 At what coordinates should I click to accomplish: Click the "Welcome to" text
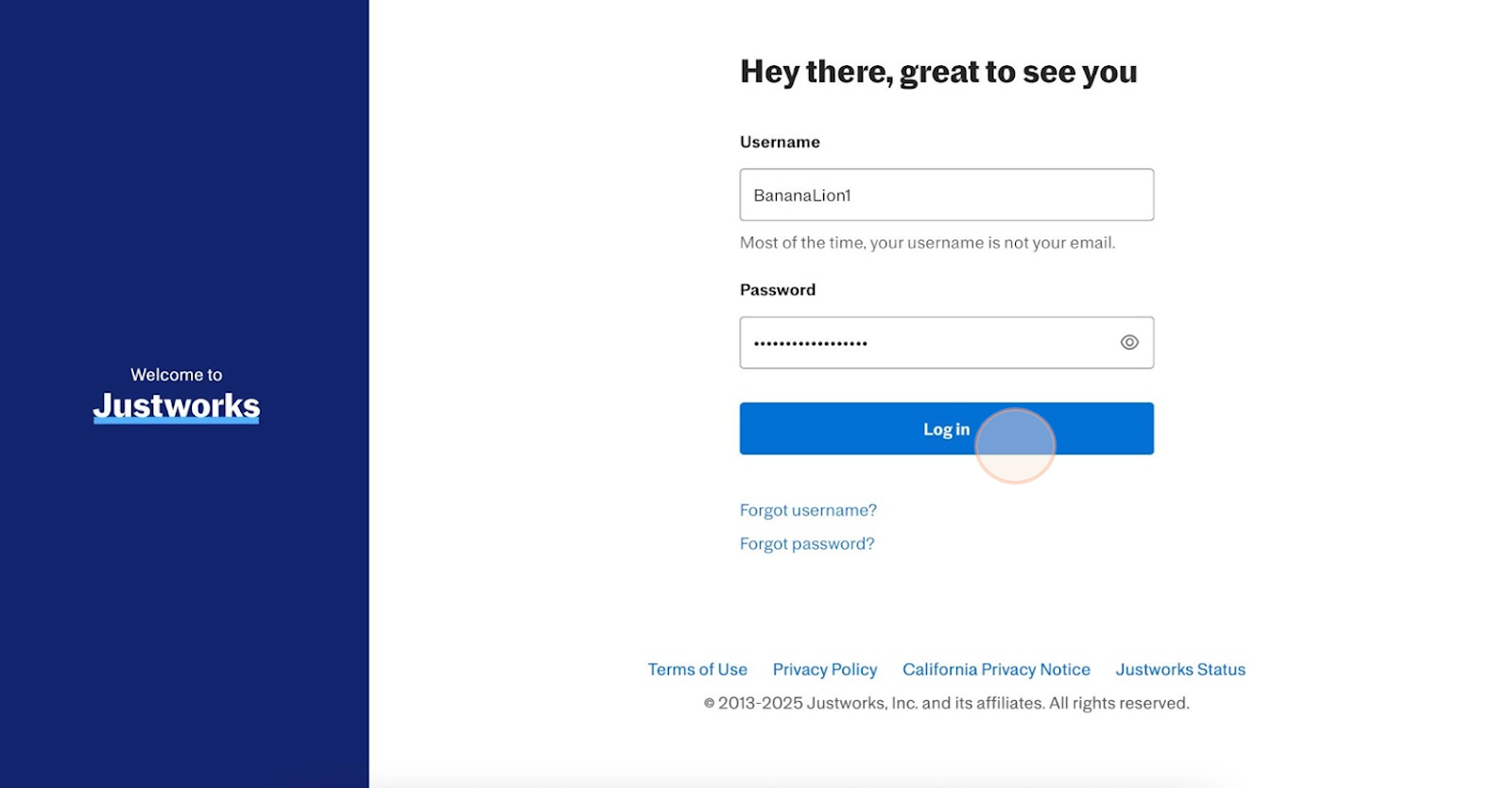pyautogui.click(x=177, y=375)
